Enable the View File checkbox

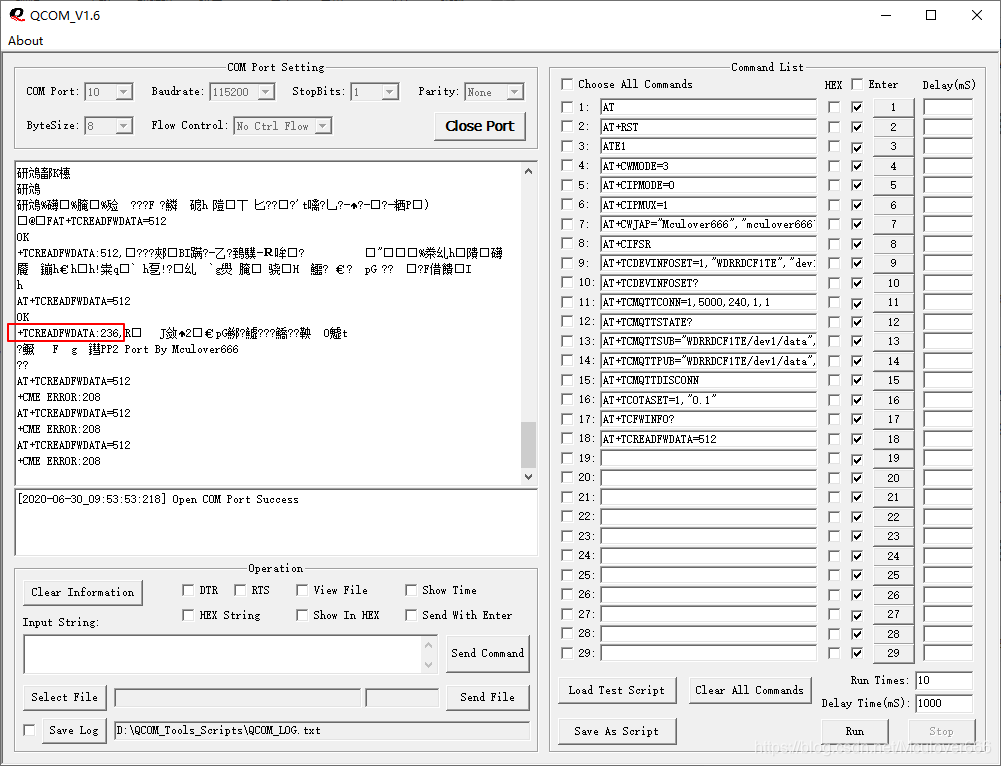302,590
